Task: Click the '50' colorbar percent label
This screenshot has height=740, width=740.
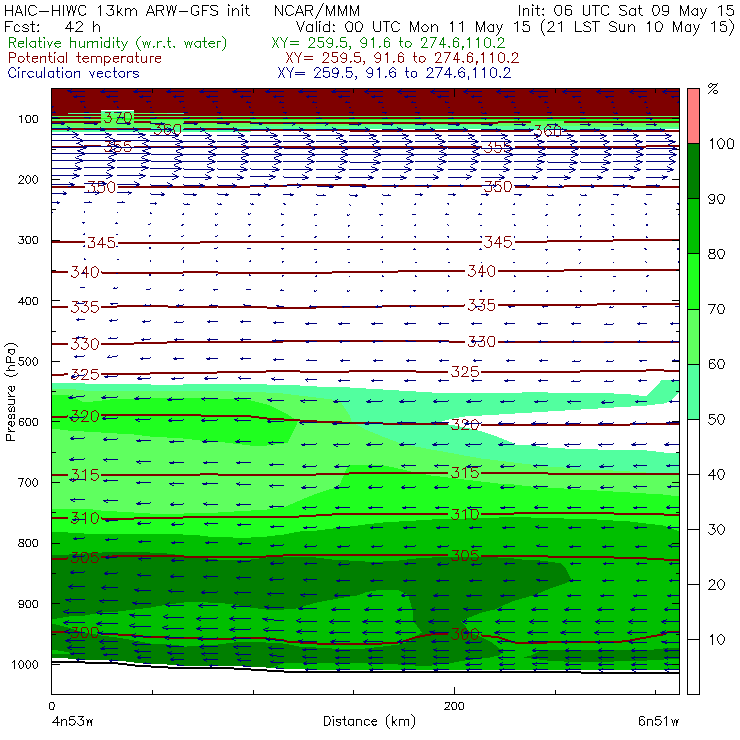Action: click(716, 420)
